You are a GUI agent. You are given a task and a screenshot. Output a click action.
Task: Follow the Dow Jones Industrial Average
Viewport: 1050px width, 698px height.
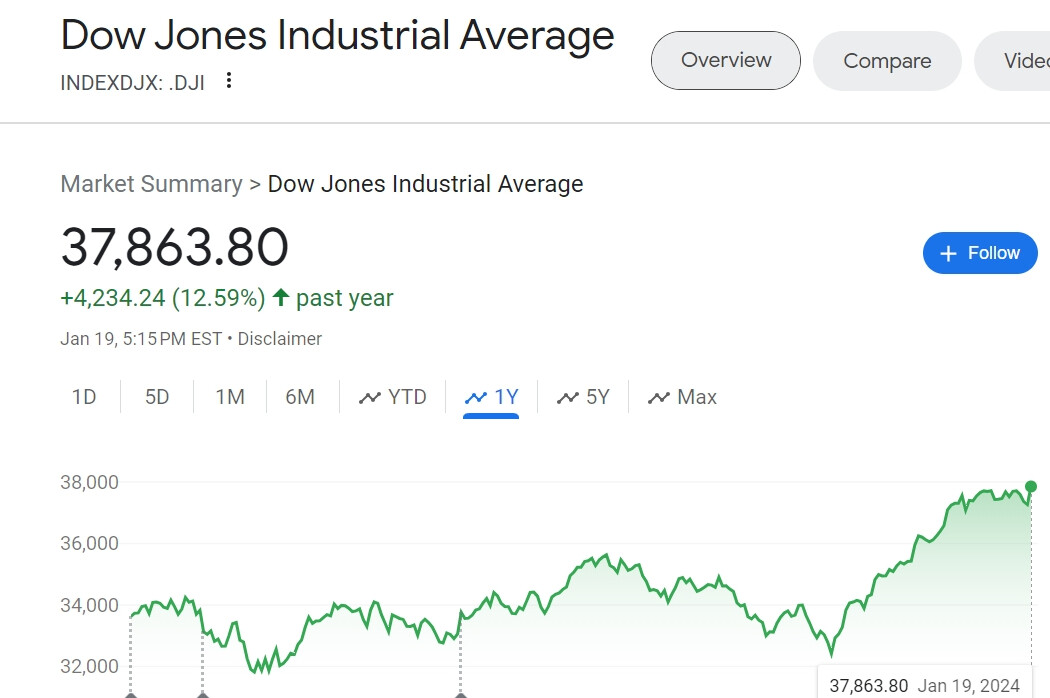click(x=980, y=253)
